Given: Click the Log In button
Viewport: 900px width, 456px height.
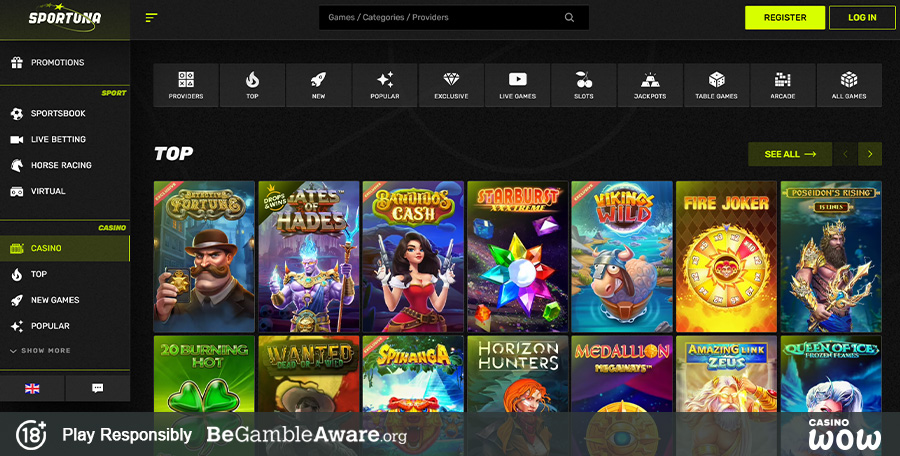Looking at the screenshot, I should (x=862, y=18).
